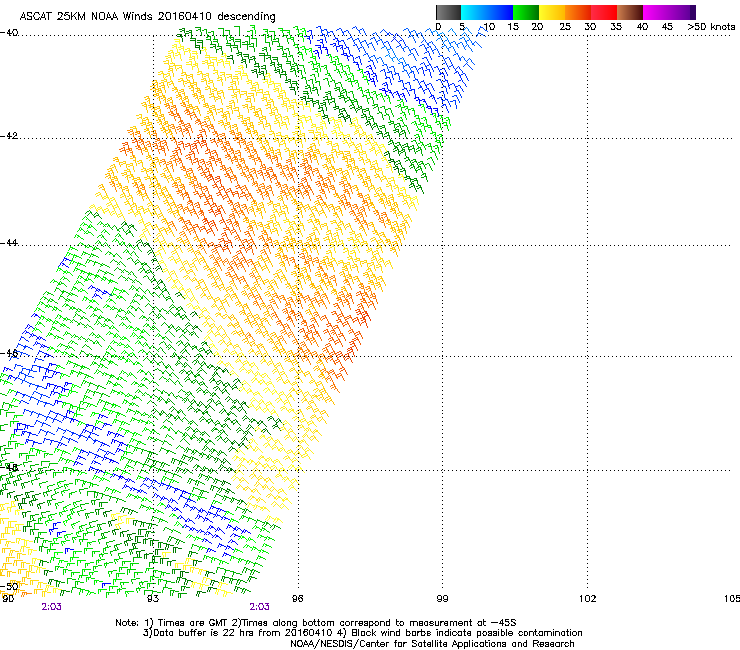Click the 'Times are GMT' note line
The height and width of the screenshot is (650, 740).
(x=316, y=623)
